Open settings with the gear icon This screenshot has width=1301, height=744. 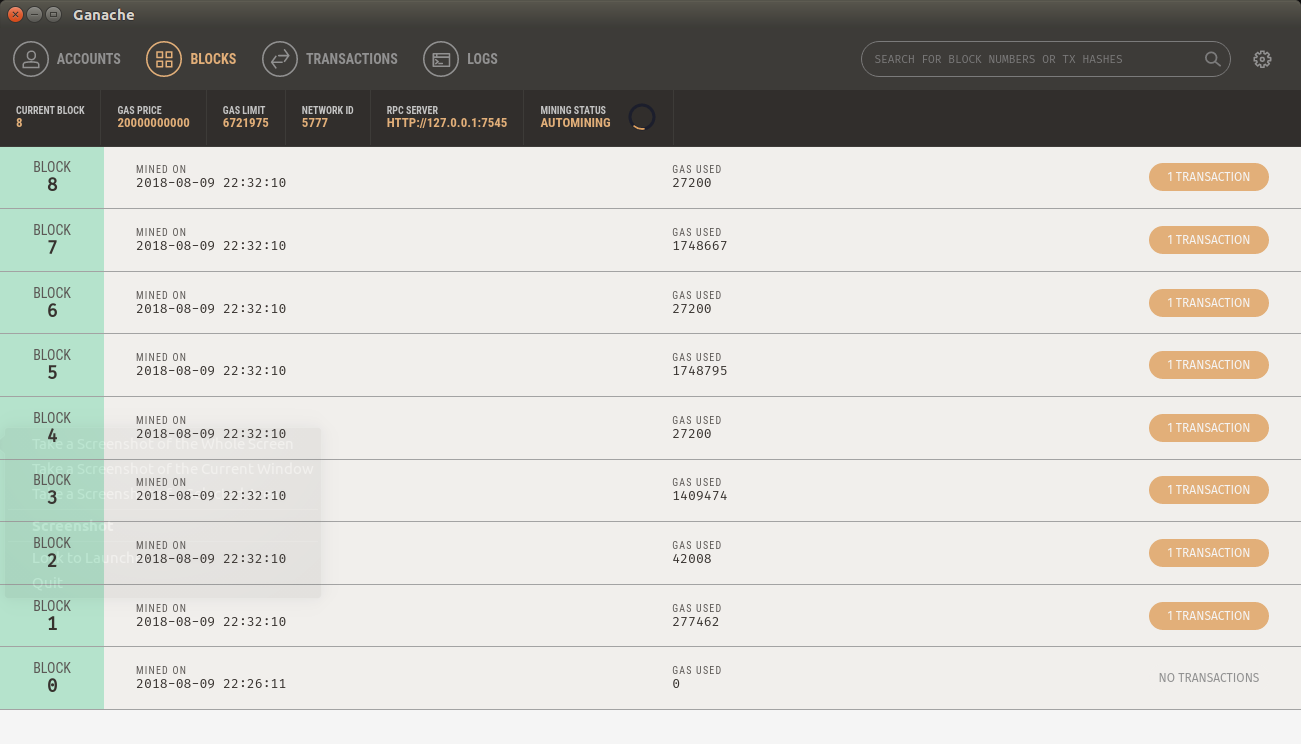[1262, 59]
